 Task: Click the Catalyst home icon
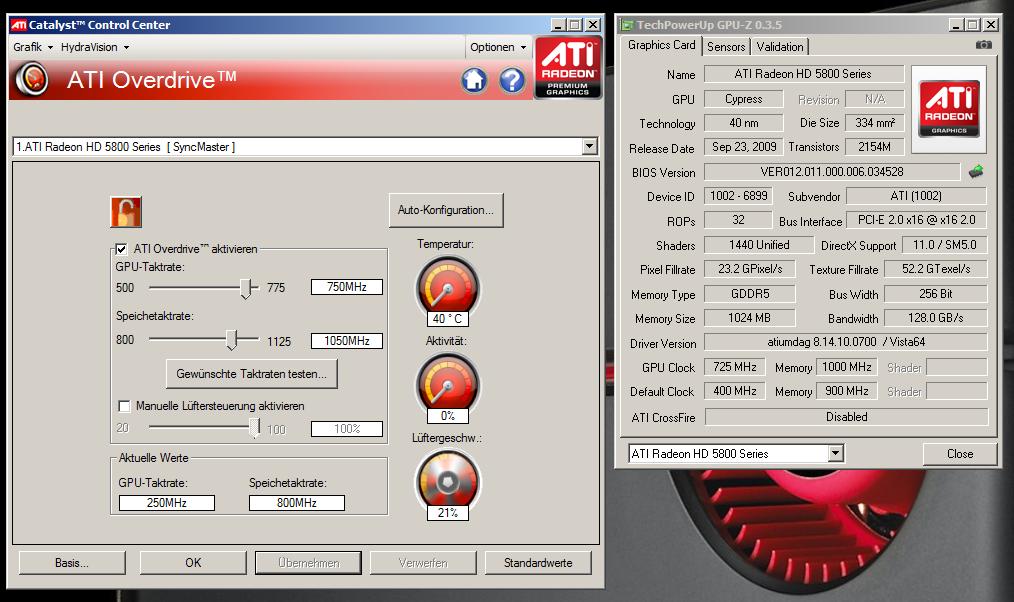tap(474, 80)
